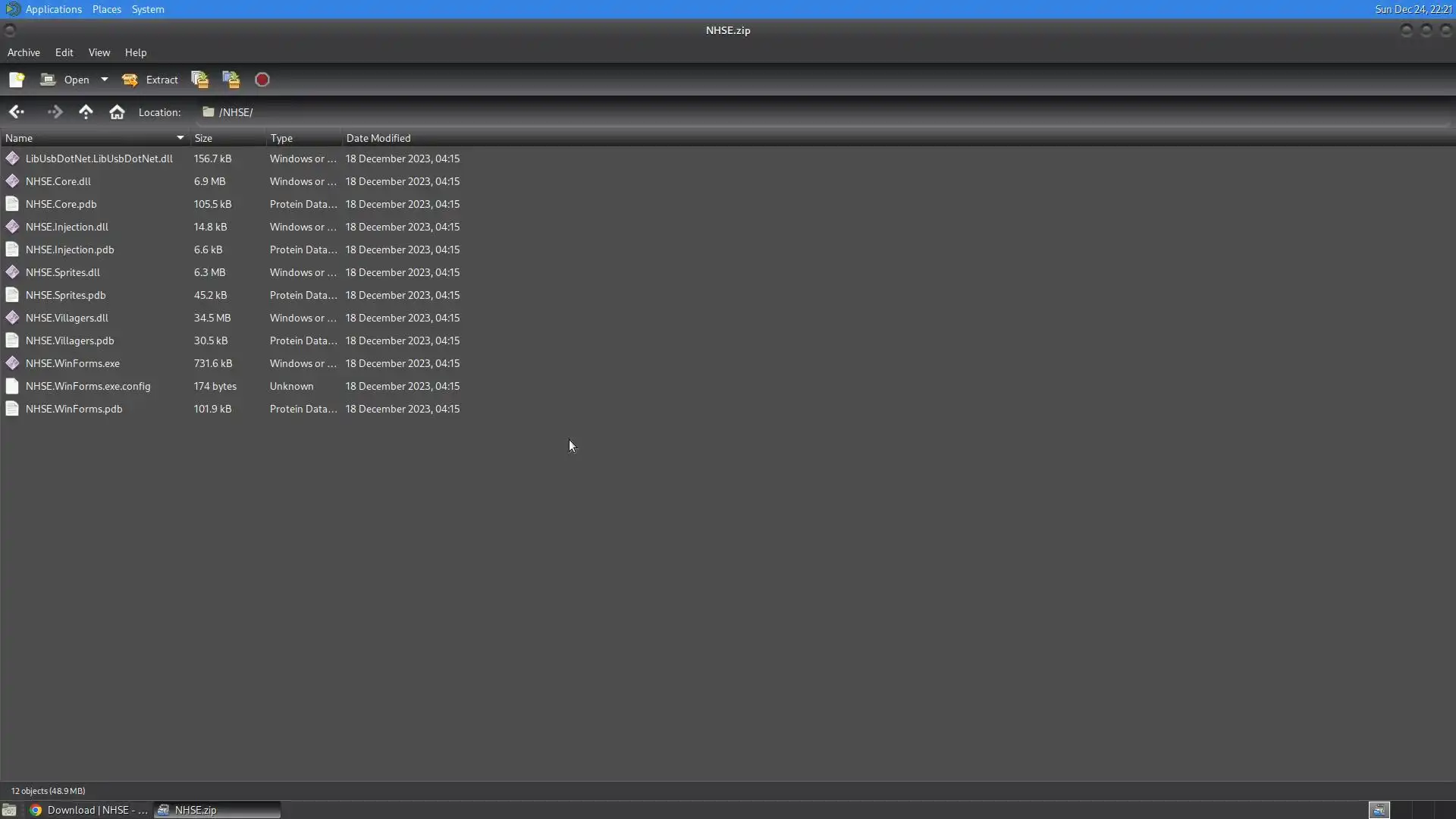Go up one folder level

(x=86, y=112)
